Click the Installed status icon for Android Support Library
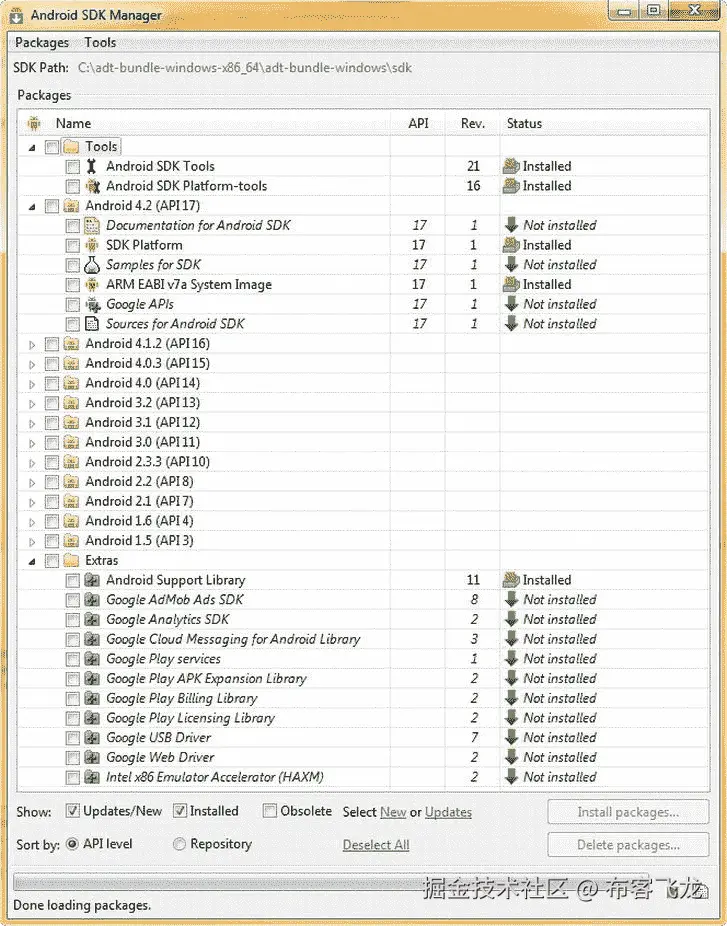This screenshot has width=727, height=926. (511, 580)
